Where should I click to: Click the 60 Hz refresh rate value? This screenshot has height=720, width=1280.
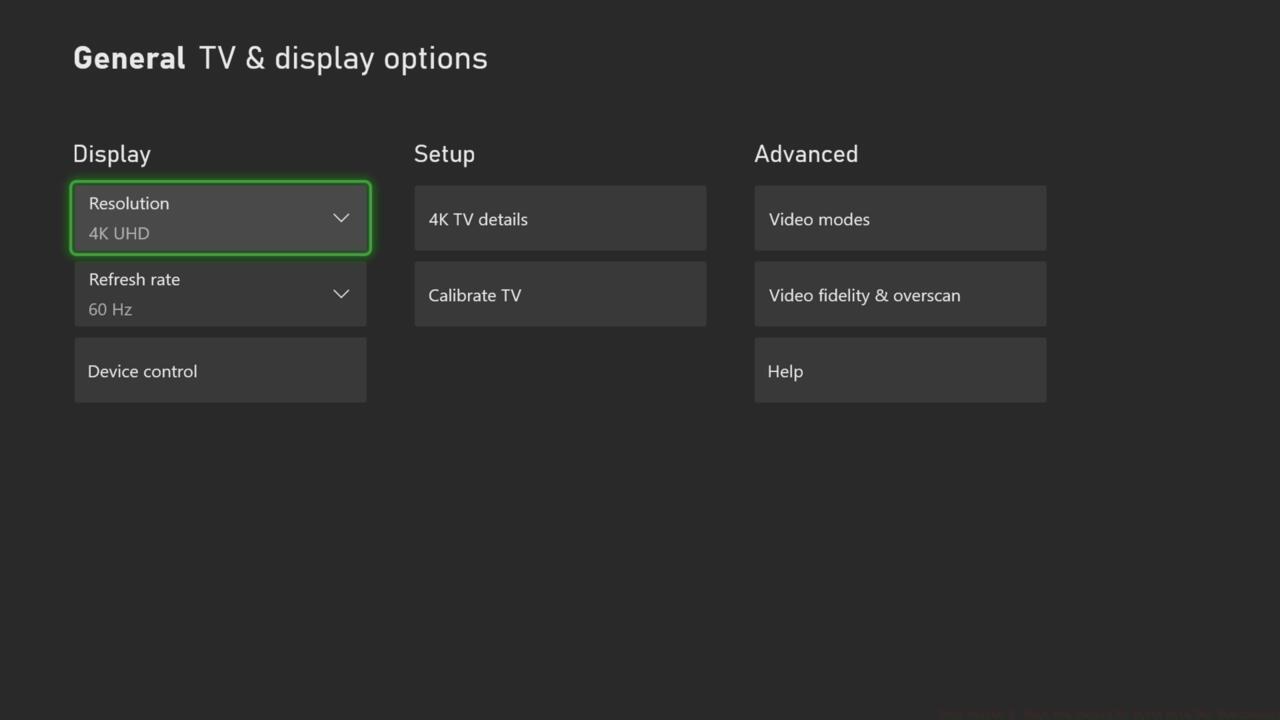coord(110,309)
